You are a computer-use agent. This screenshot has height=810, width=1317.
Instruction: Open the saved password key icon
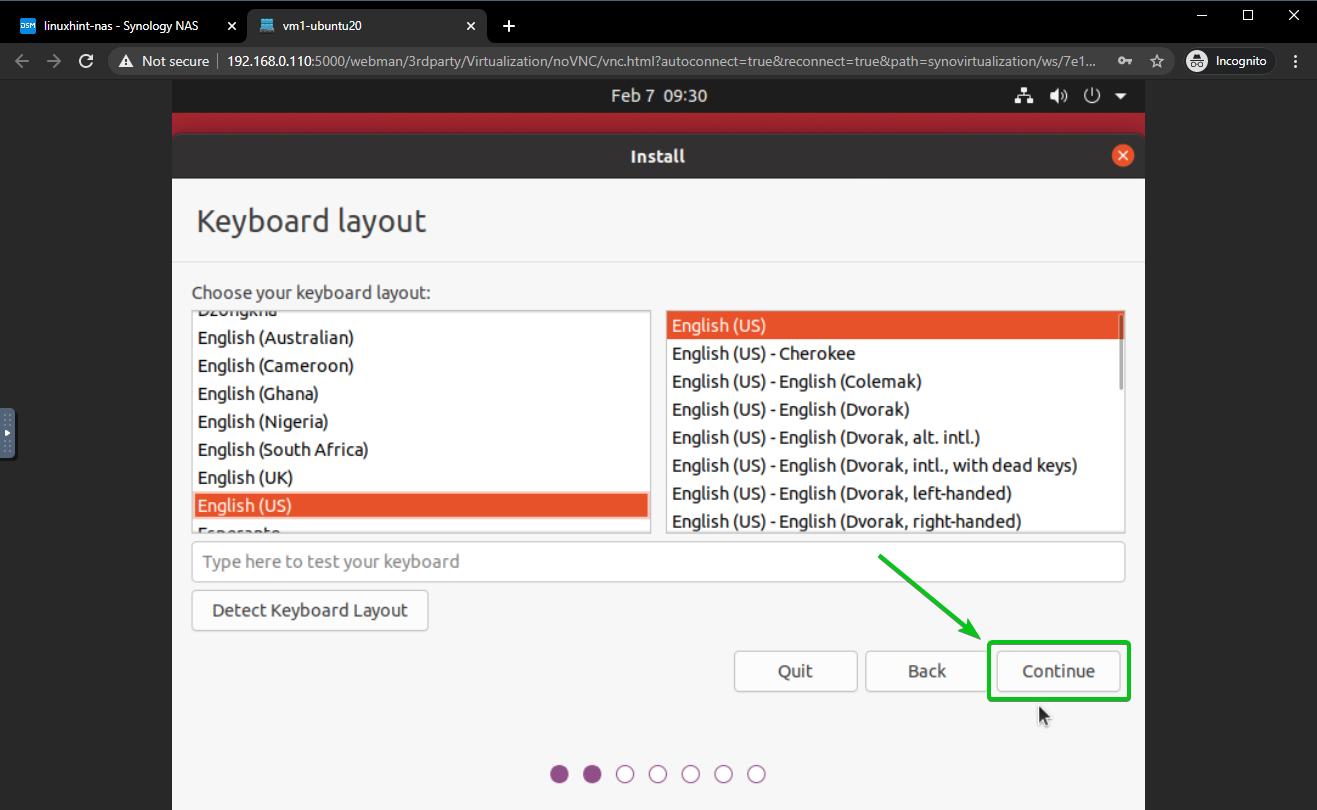click(x=1125, y=61)
